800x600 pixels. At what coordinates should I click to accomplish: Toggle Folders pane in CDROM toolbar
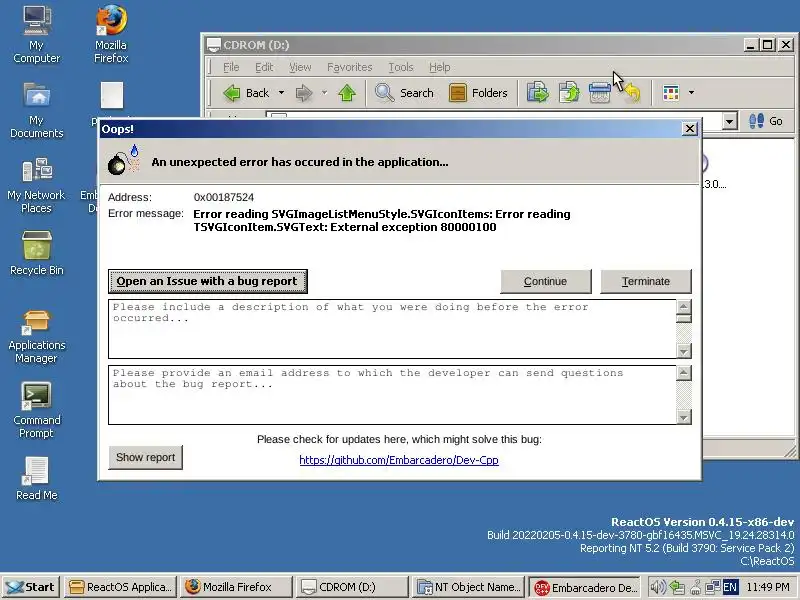(479, 93)
